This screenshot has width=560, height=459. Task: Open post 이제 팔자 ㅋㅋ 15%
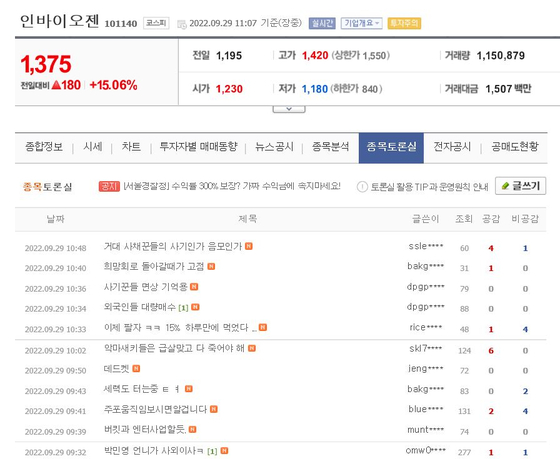tap(180, 328)
